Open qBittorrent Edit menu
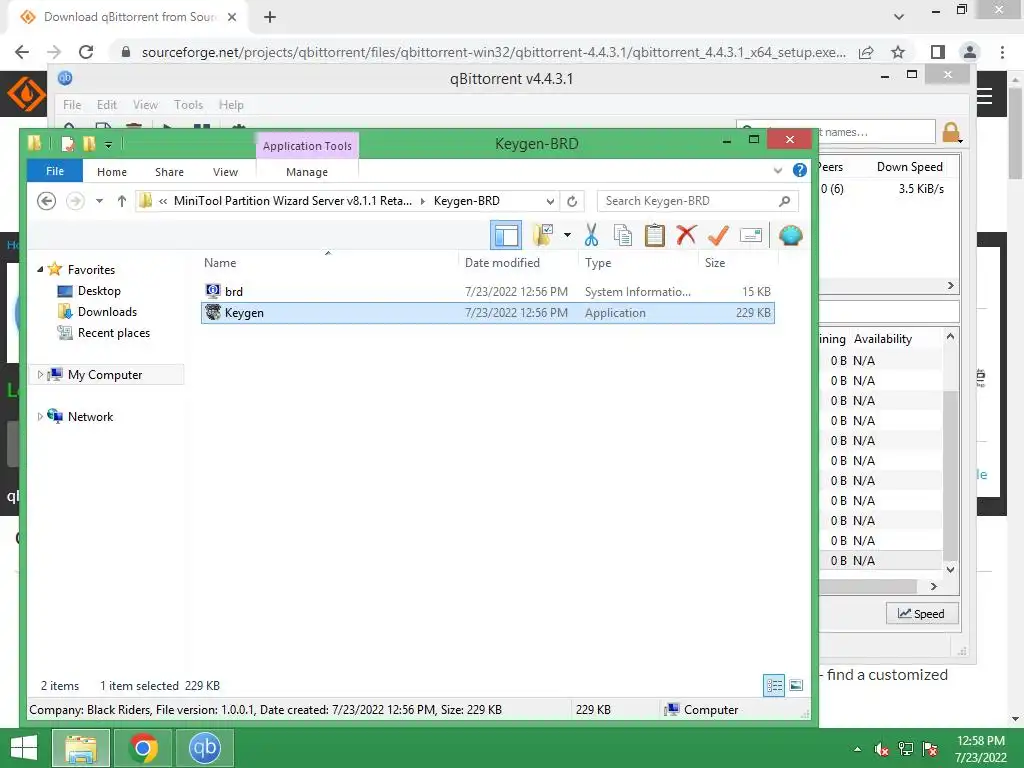This screenshot has width=1024, height=768. click(x=106, y=104)
